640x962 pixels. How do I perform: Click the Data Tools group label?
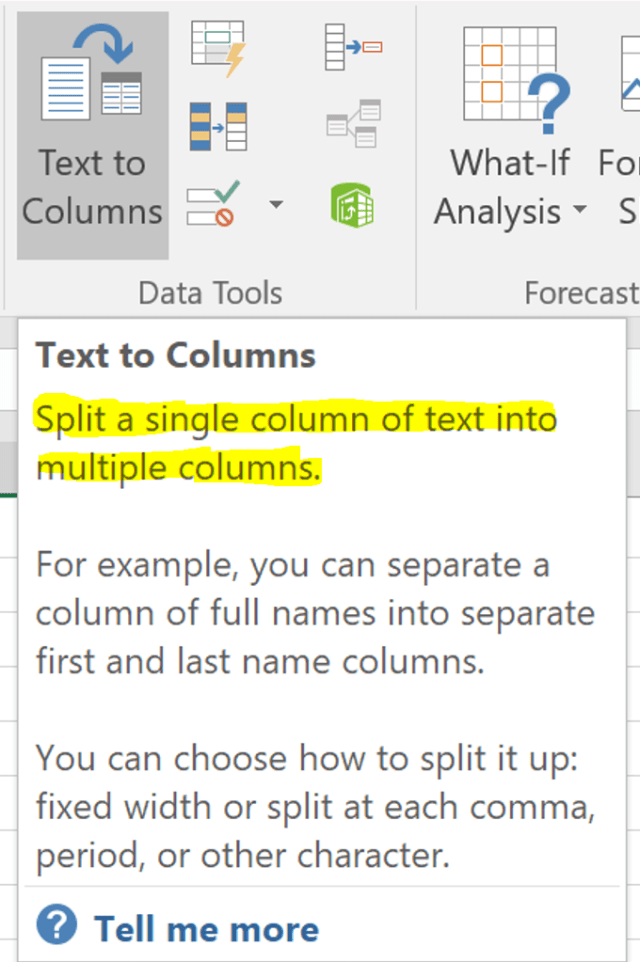(x=210, y=292)
